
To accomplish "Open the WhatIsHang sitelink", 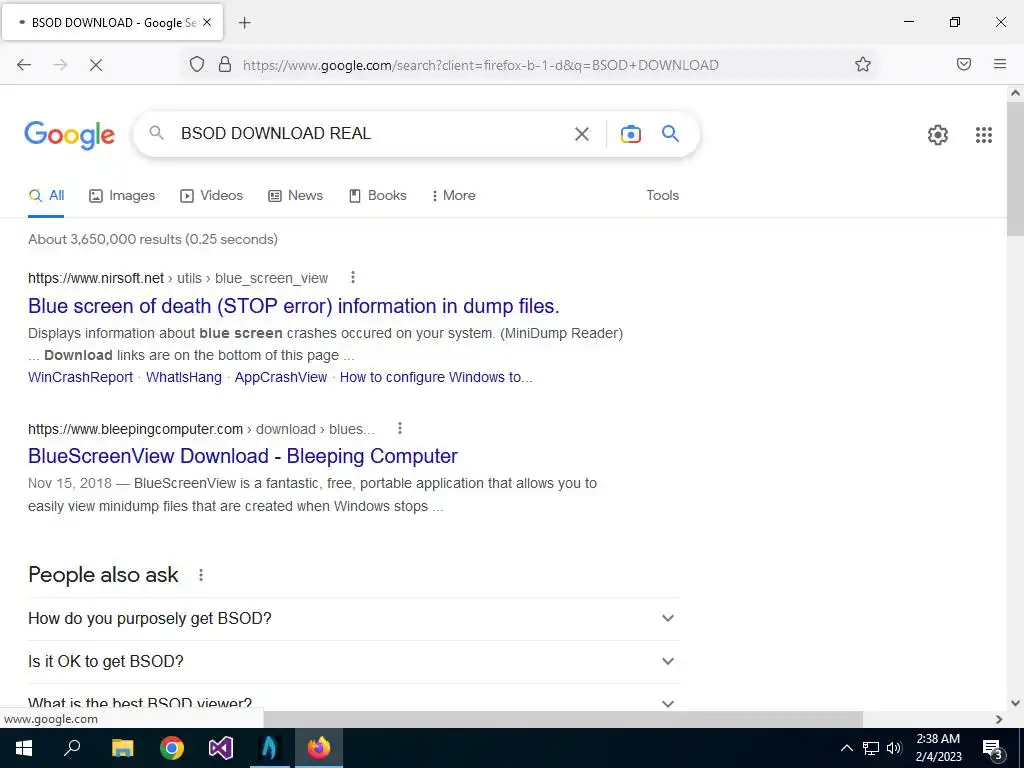I will click(184, 377).
